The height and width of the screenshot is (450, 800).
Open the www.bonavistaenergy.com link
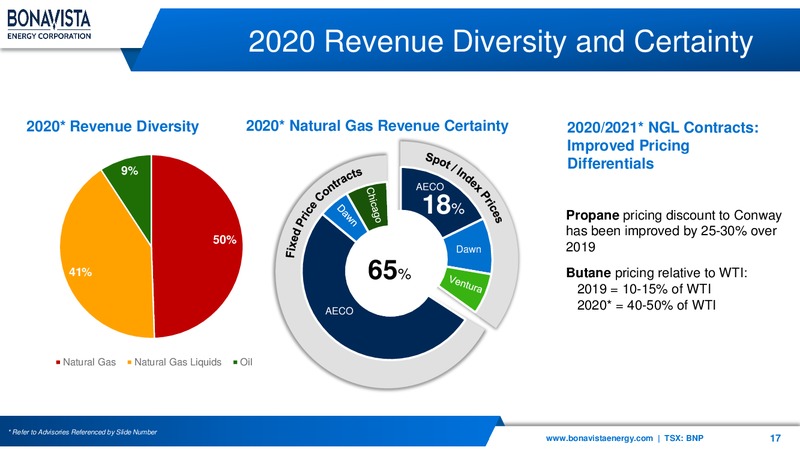point(599,438)
